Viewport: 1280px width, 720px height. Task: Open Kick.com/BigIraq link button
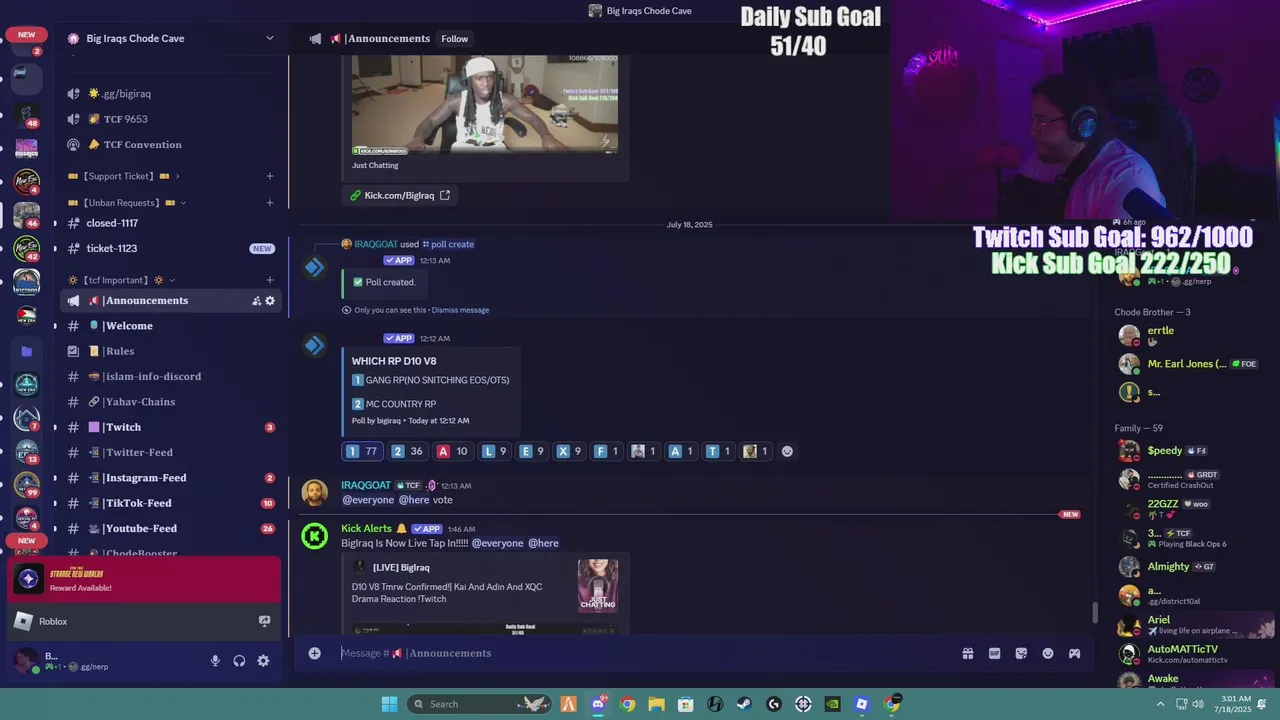tap(400, 195)
